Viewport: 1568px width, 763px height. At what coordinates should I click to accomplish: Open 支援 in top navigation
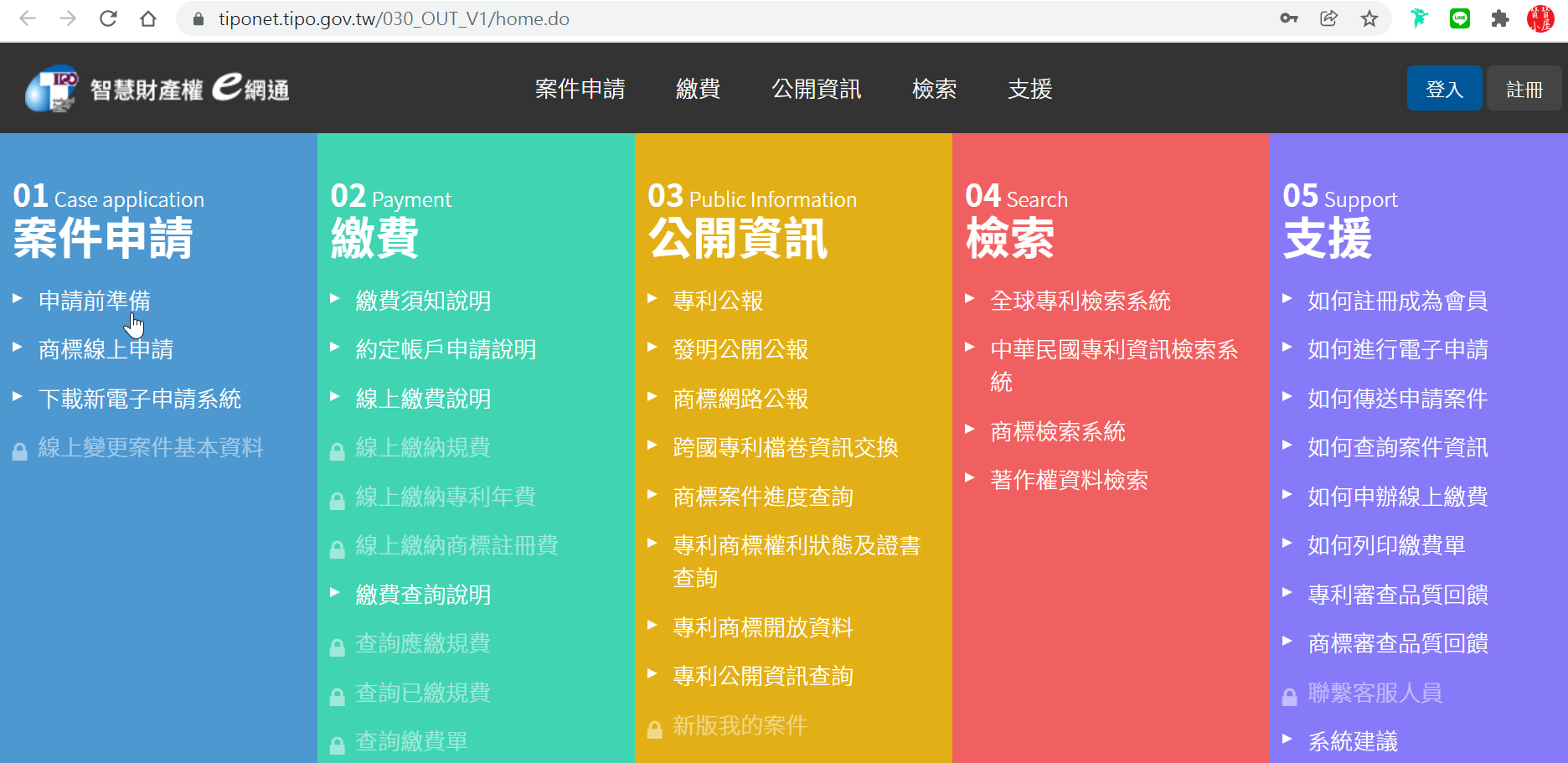point(1029,89)
